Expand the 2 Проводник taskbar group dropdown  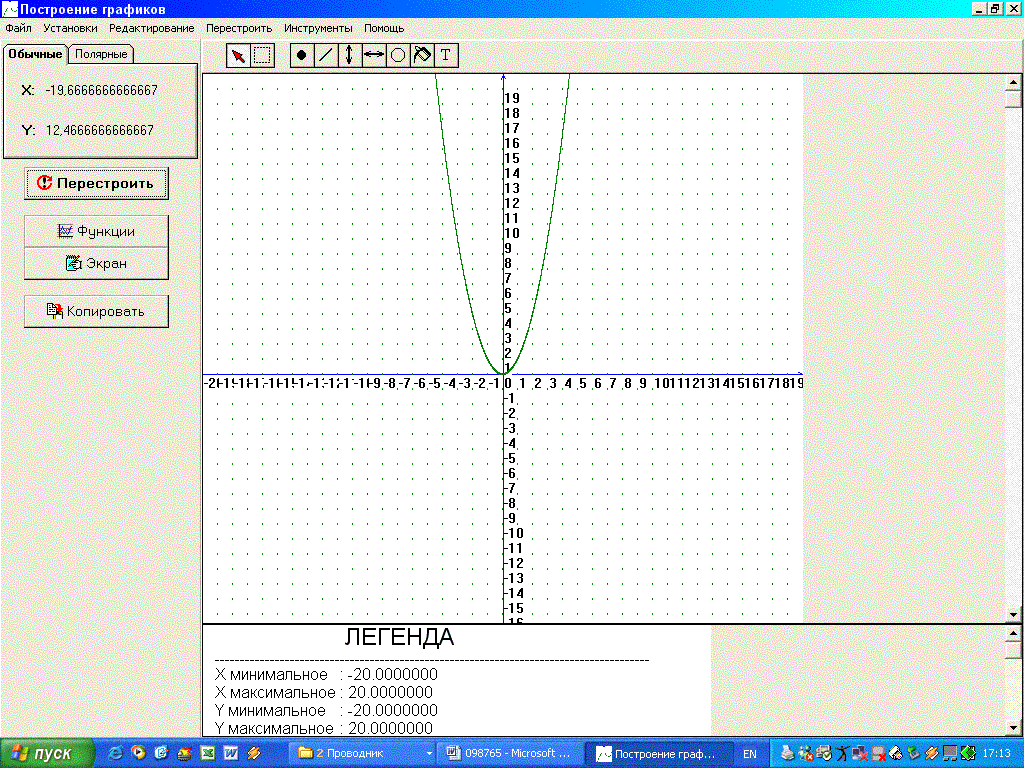point(429,753)
